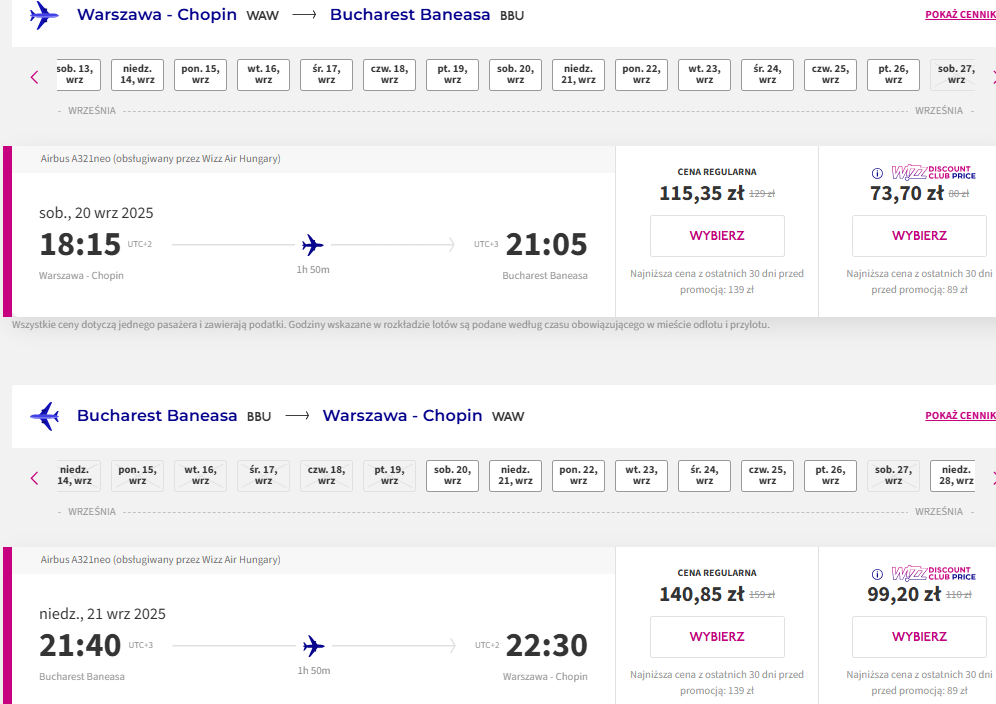Click Wizz Discount Club Price logo on return flight

(x=933, y=574)
